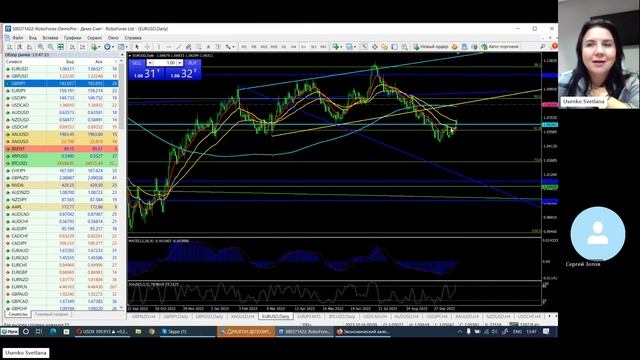Switch to the GBPUSD,Daily chart tab
This screenshot has width=640, height=360.
tap(209, 316)
